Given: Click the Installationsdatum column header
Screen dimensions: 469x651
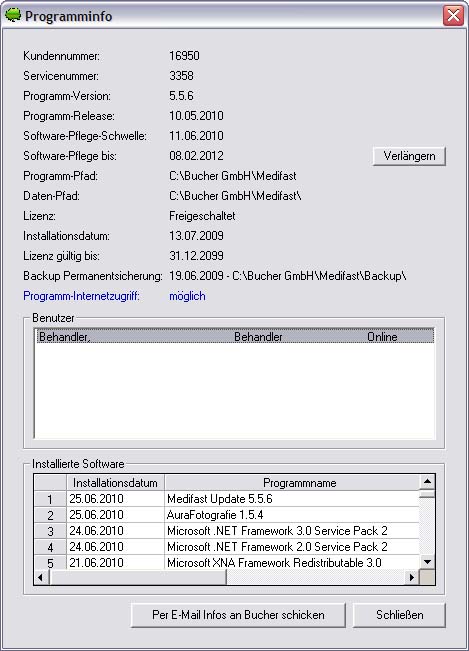Looking at the screenshot, I should tap(115, 483).
